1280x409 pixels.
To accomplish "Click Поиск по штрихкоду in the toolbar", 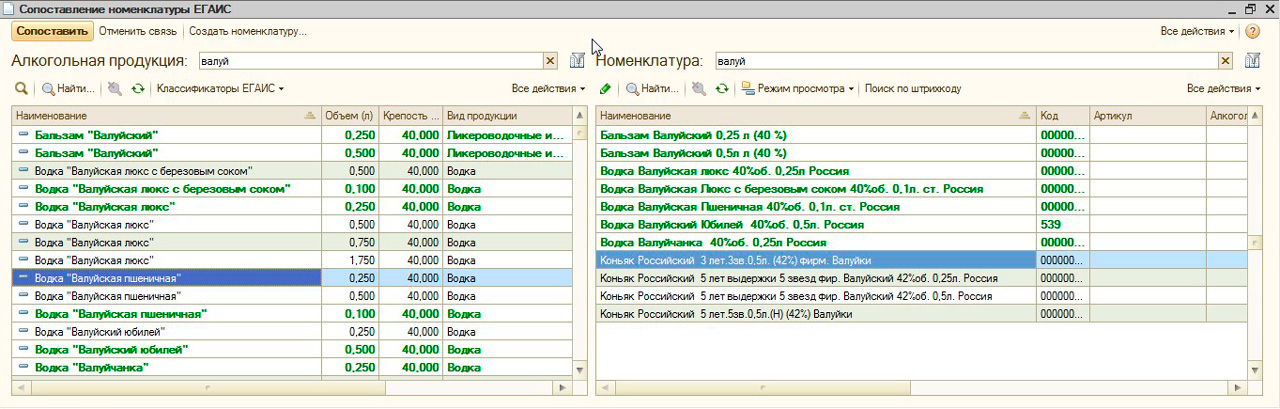I will pos(912,89).
